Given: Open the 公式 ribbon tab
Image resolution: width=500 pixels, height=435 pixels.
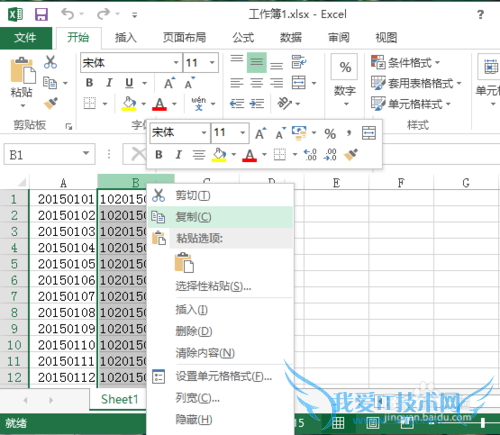Looking at the screenshot, I should click(243, 37).
